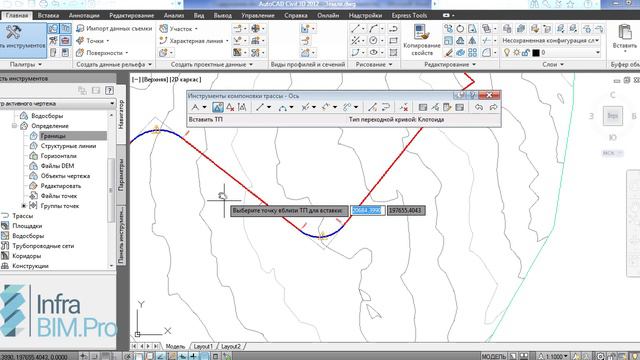
Task: Click the Import survey data icon
Action: pos(80,28)
